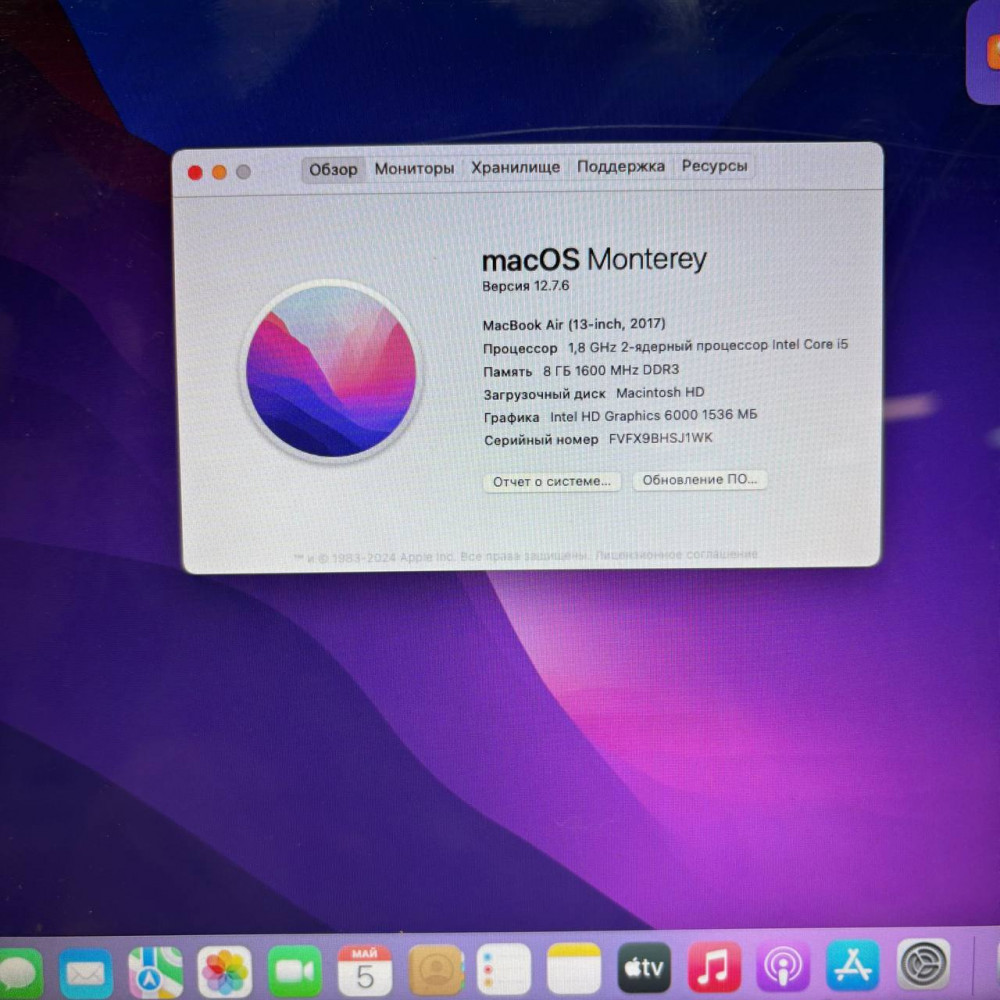Viewport: 1000px width, 1000px height.
Task: Open Calendar showing May 5
Action: [x=364, y=971]
